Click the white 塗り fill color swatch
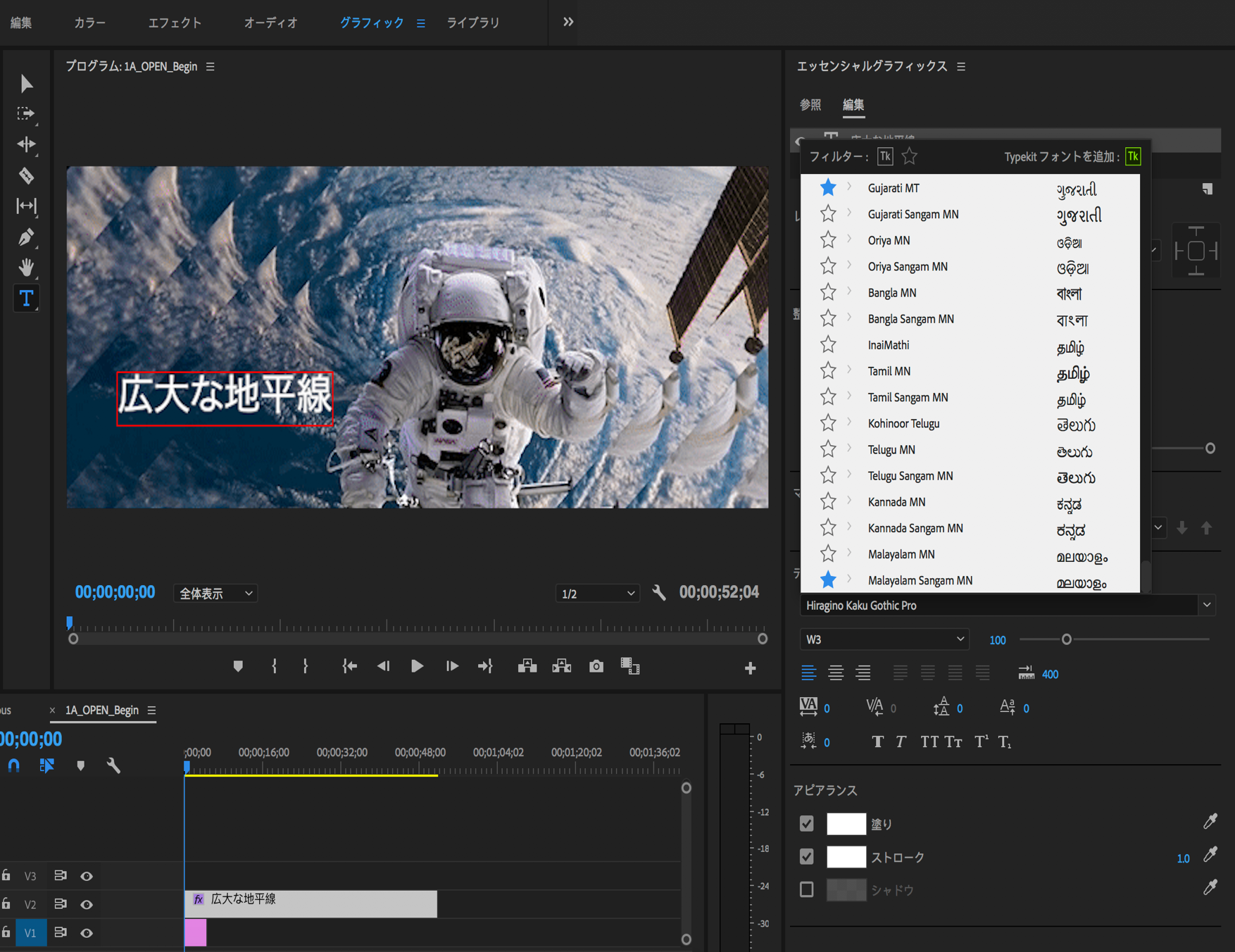The width and height of the screenshot is (1235, 952). [x=846, y=823]
